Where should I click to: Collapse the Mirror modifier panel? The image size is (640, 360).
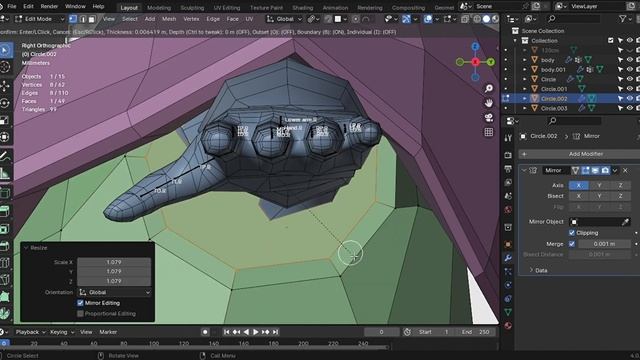pos(524,170)
